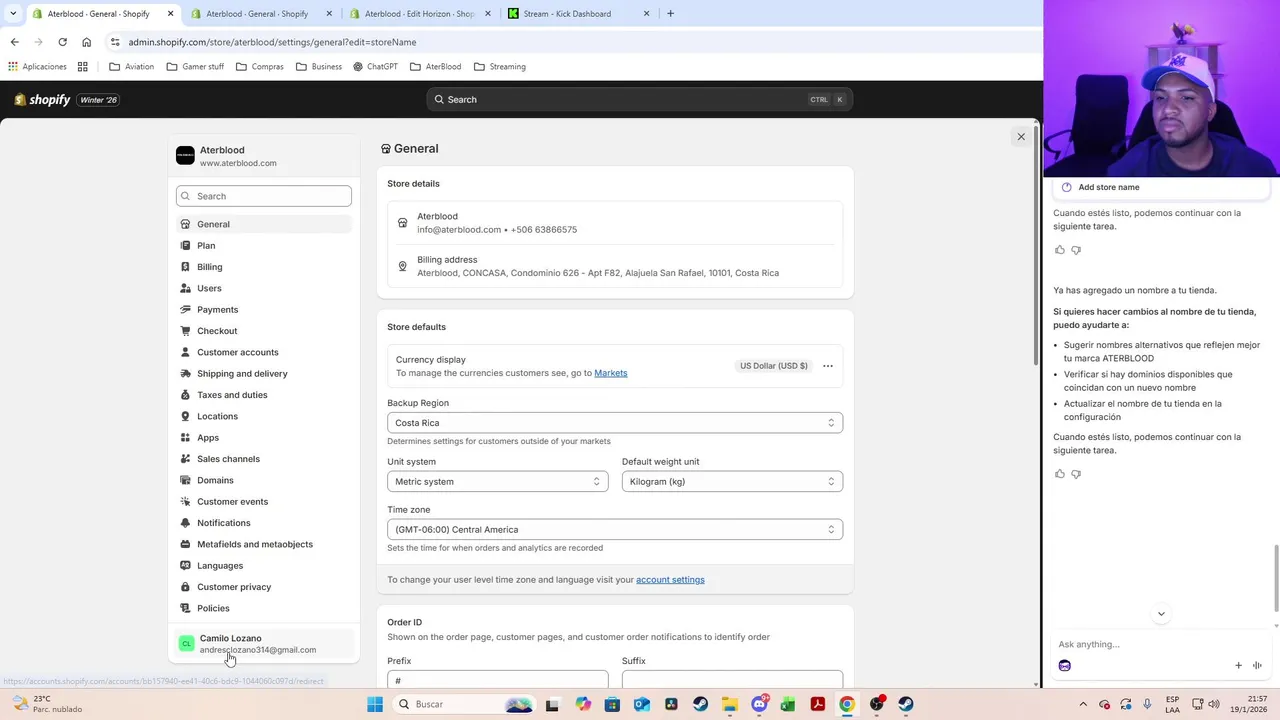Open Chrome home page button
The height and width of the screenshot is (720, 1280).
coord(86,42)
